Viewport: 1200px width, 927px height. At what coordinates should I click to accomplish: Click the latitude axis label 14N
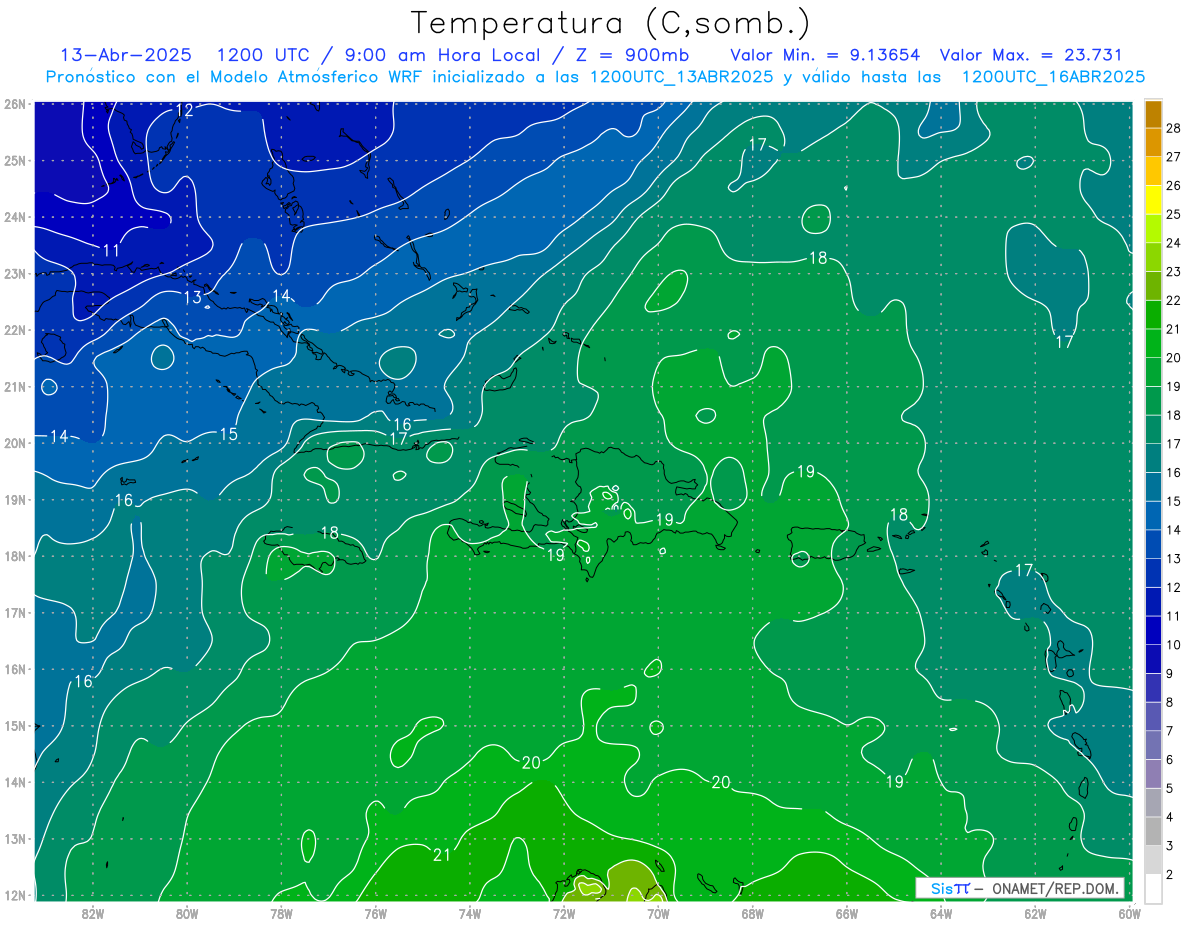[14, 782]
